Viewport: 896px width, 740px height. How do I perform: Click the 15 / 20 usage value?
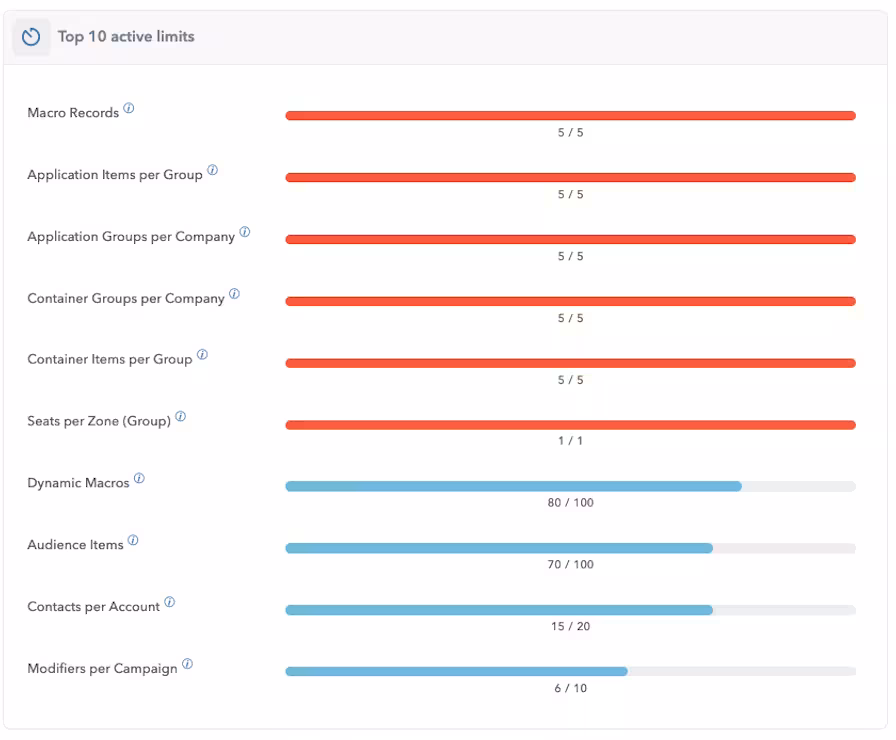tap(570, 627)
